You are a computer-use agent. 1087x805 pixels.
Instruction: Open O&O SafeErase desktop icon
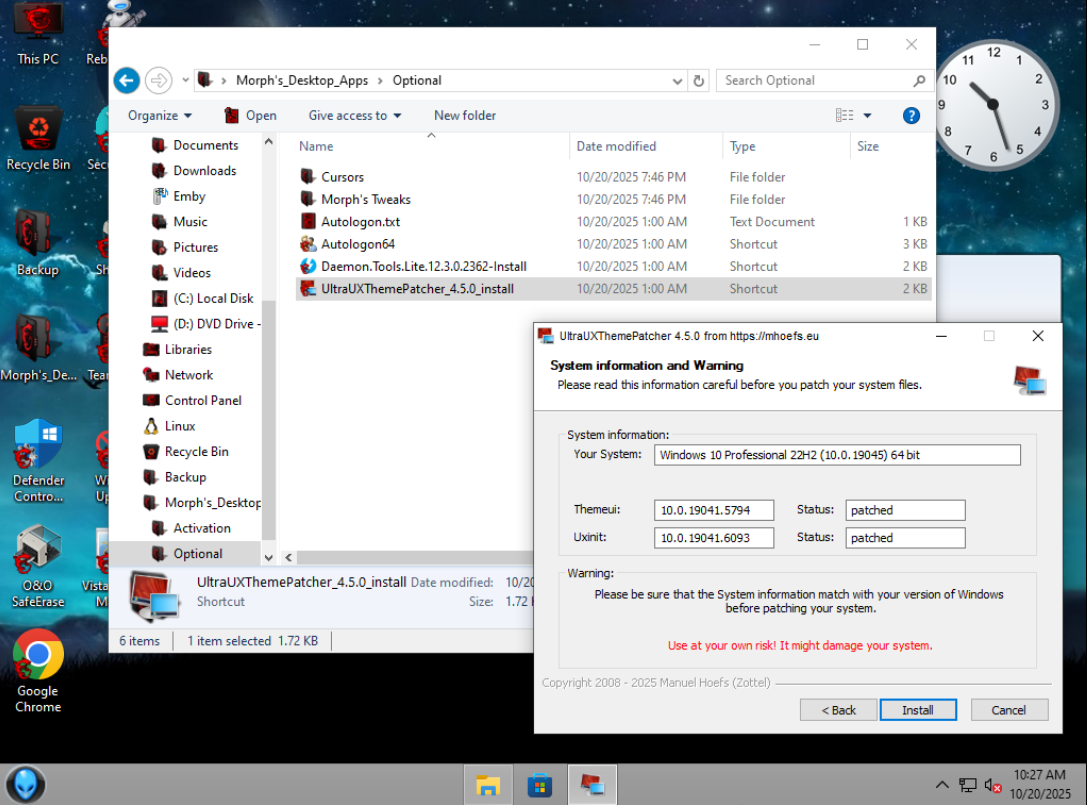click(x=38, y=567)
